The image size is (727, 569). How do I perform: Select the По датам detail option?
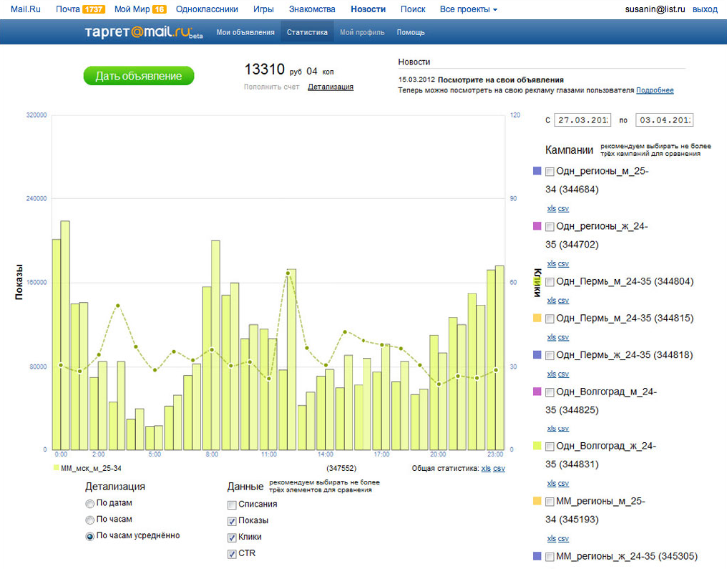[90, 504]
